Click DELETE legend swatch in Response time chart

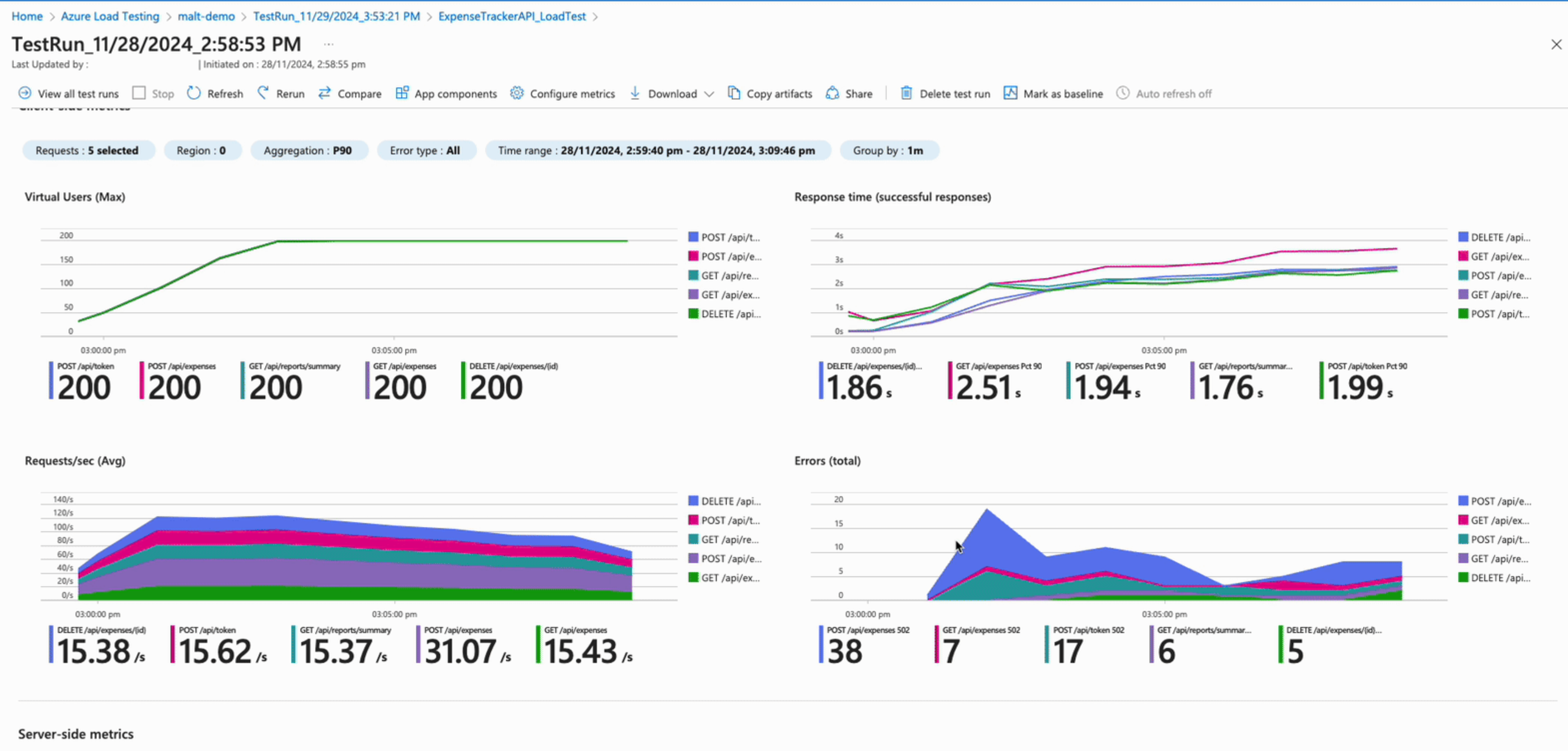click(1463, 237)
